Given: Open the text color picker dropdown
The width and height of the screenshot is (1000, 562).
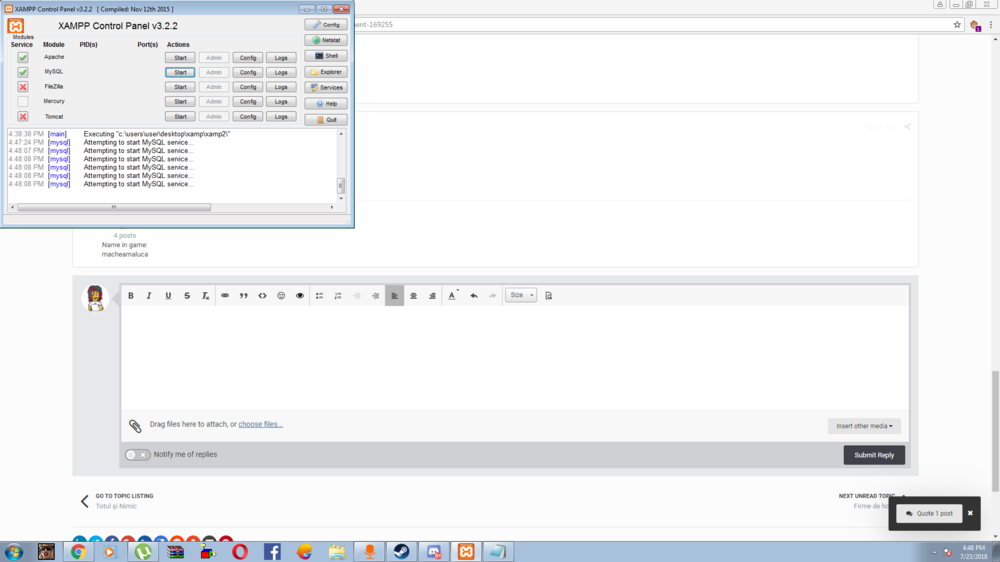Looking at the screenshot, I should tap(453, 295).
